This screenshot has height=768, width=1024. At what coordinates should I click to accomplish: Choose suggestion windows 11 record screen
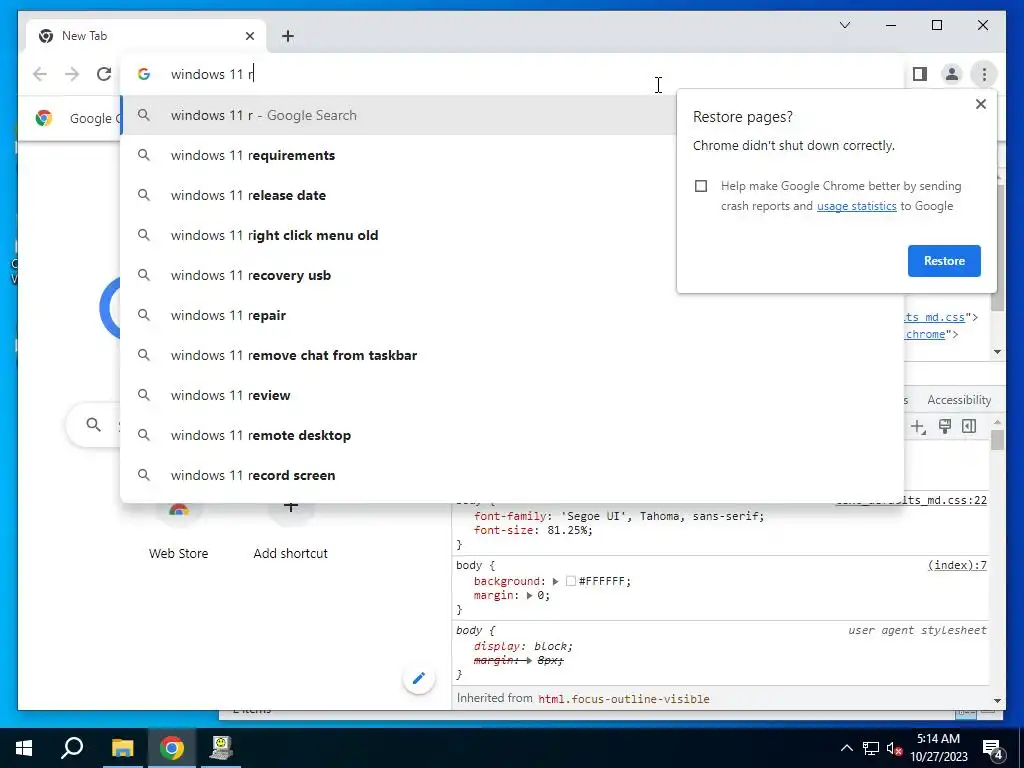click(512, 475)
